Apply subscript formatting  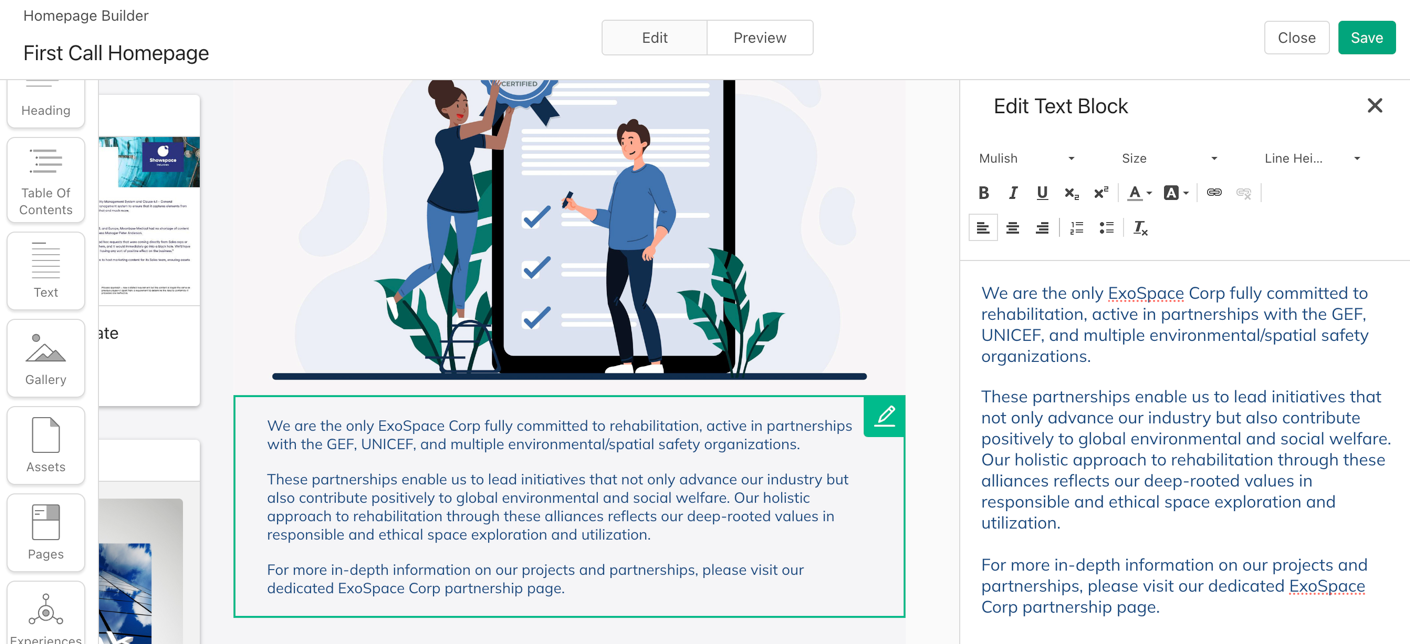(x=1071, y=193)
